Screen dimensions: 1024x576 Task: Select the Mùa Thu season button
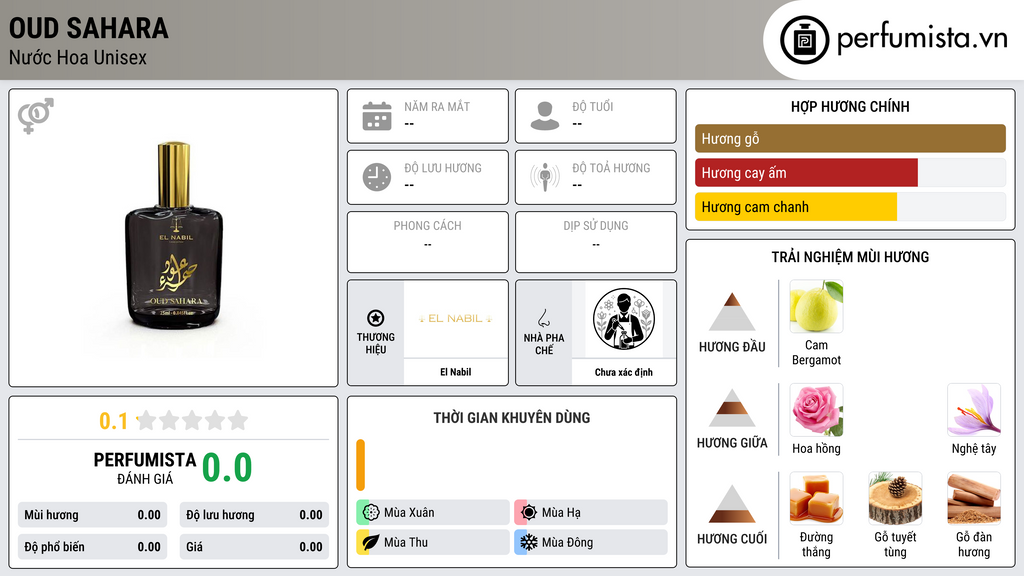tap(432, 542)
